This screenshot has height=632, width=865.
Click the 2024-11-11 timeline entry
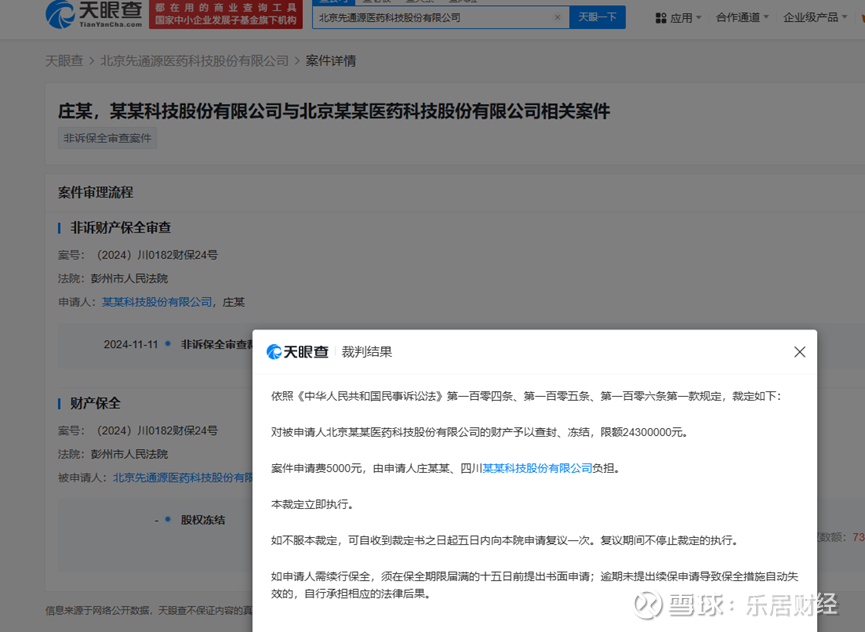click(x=131, y=345)
